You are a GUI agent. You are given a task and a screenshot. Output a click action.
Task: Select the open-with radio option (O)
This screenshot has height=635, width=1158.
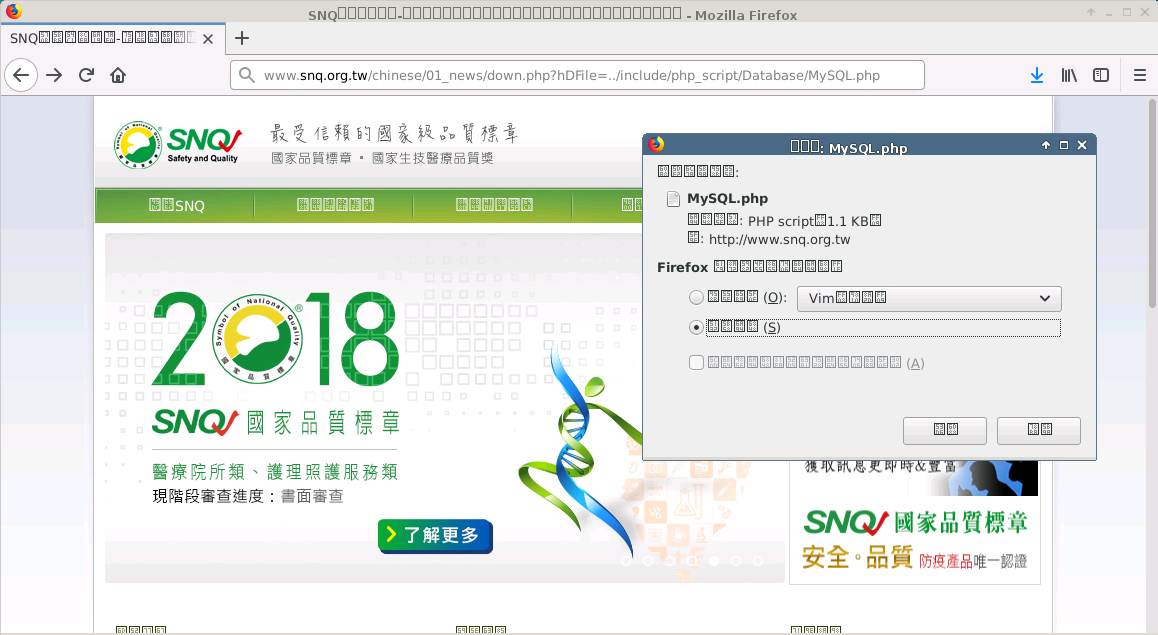pos(696,298)
